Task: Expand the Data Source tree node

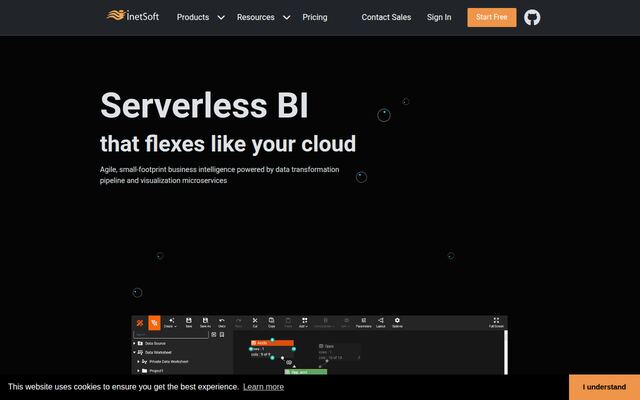Action: pos(134,343)
